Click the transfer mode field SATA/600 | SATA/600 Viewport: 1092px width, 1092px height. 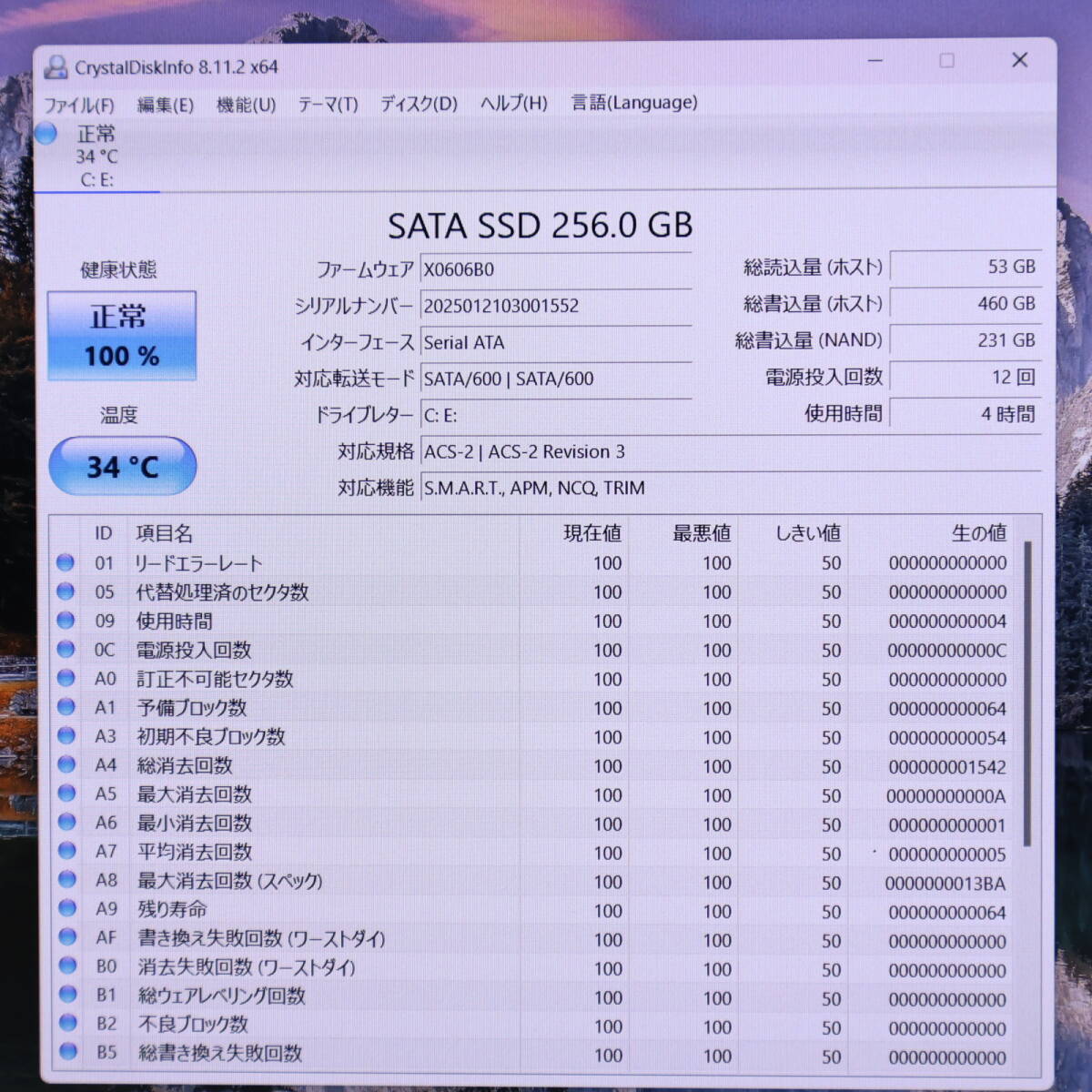(x=556, y=379)
